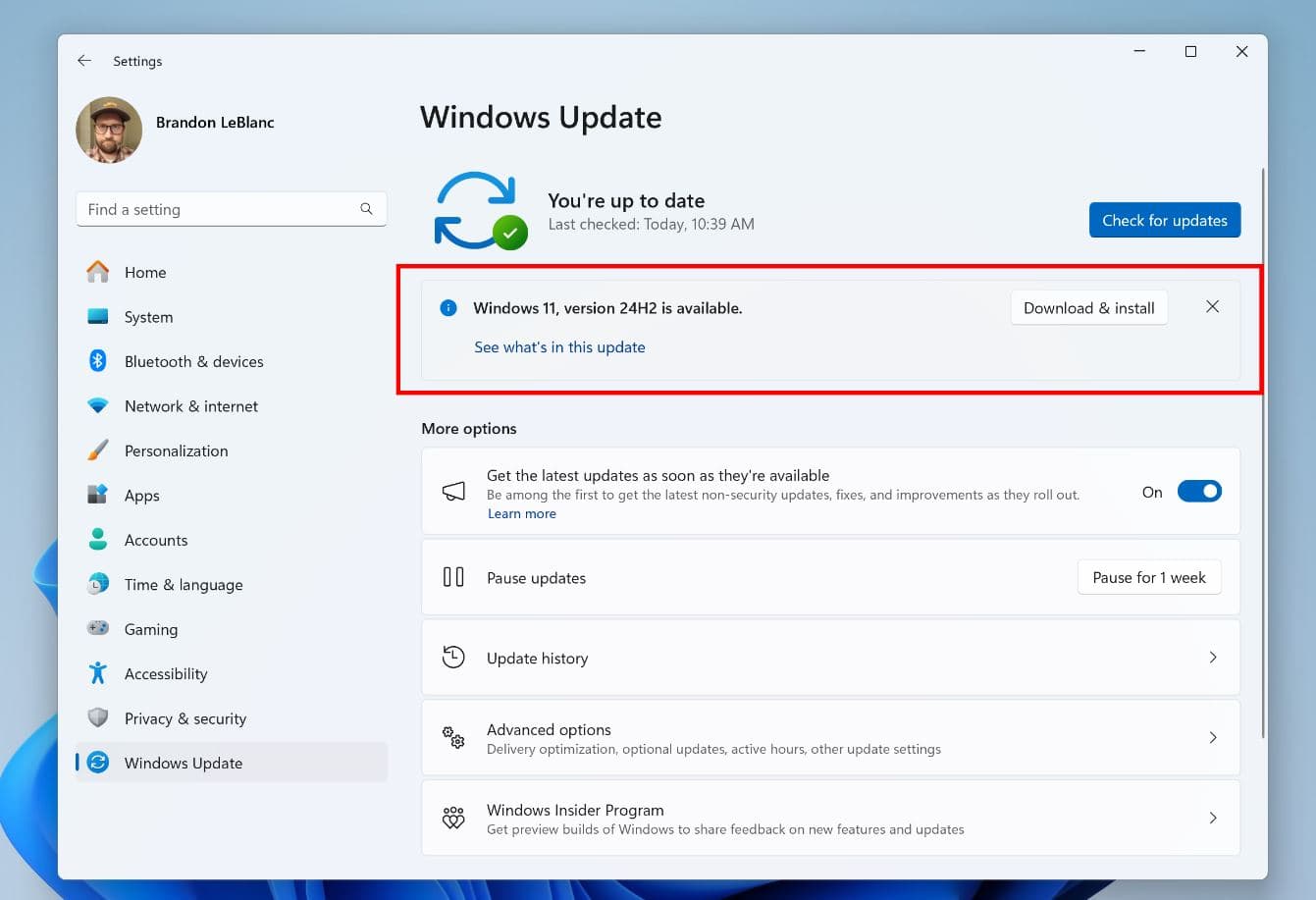The image size is (1316, 900).
Task: Open Gaming settings from sidebar
Action: (151, 629)
